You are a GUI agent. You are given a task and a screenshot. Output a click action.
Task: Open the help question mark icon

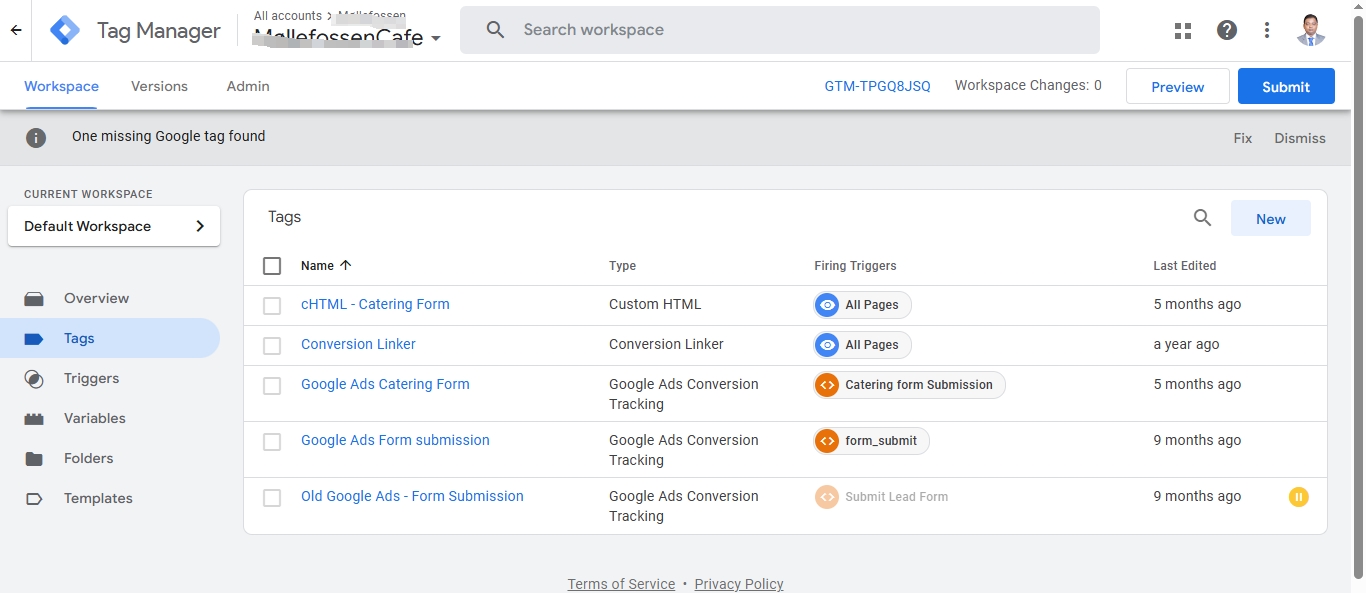point(1227,30)
